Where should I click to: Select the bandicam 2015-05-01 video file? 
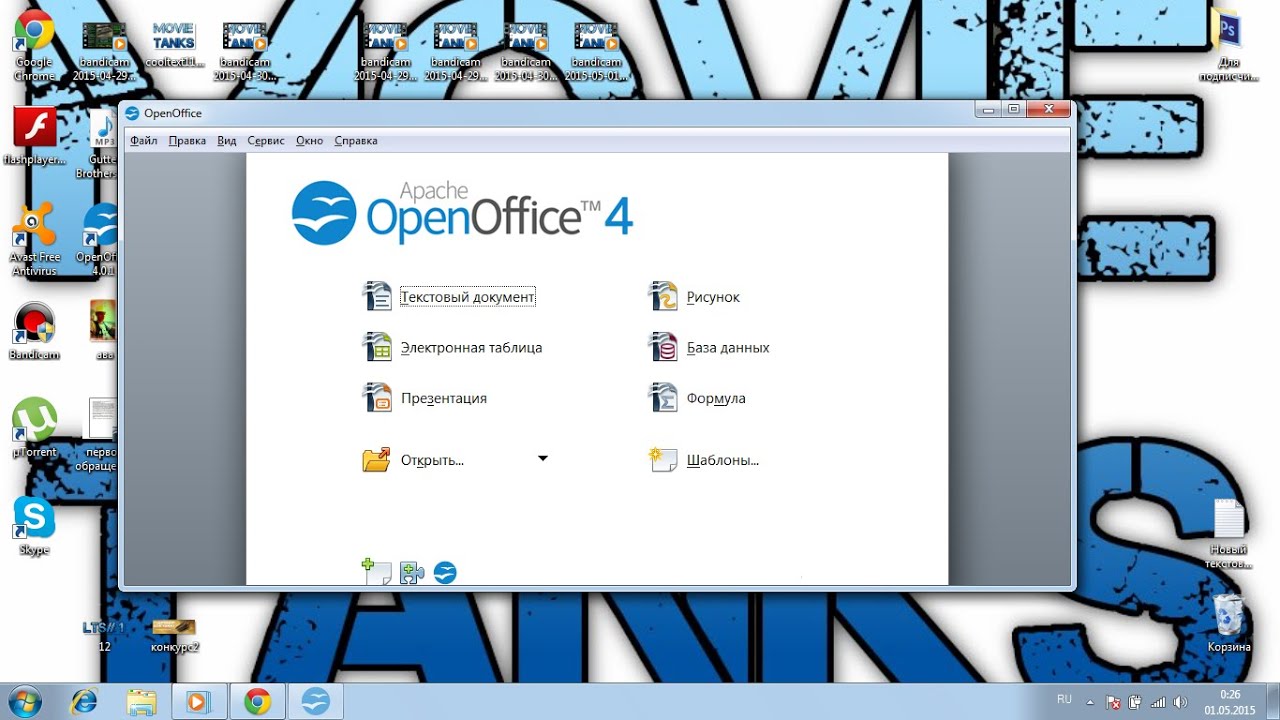596,52
